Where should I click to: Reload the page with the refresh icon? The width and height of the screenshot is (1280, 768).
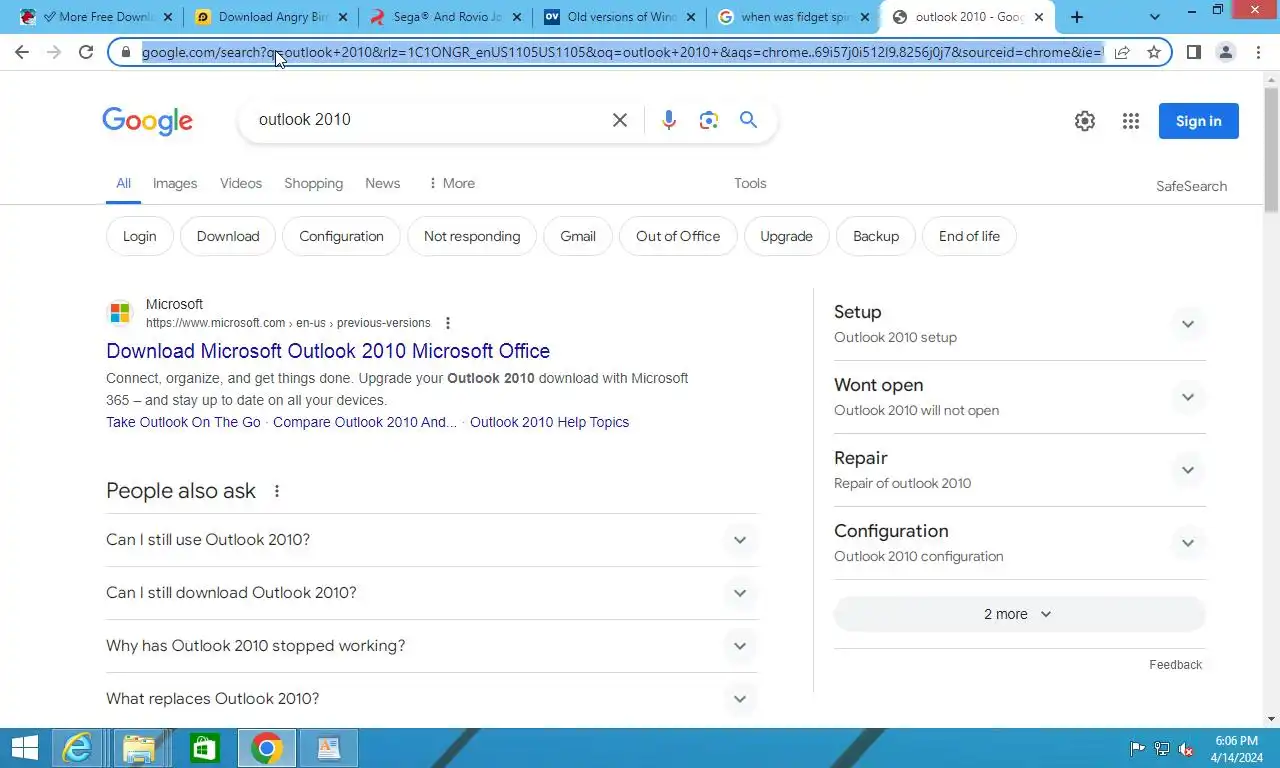86,52
